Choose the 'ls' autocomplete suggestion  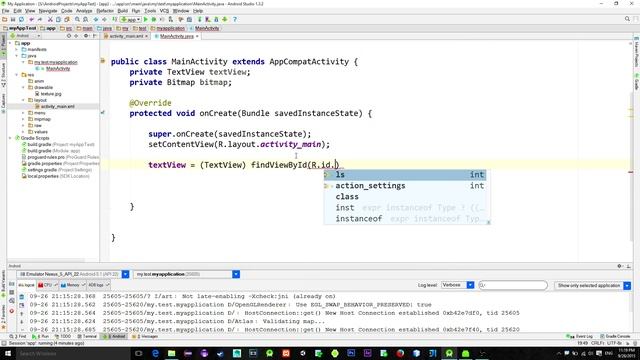tap(405, 175)
